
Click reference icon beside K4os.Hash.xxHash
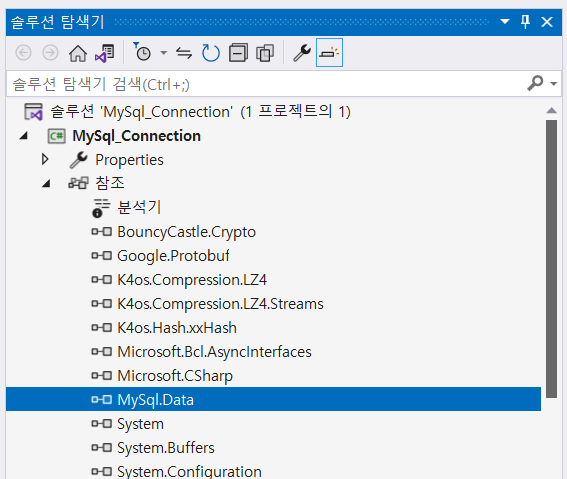[x=102, y=328]
